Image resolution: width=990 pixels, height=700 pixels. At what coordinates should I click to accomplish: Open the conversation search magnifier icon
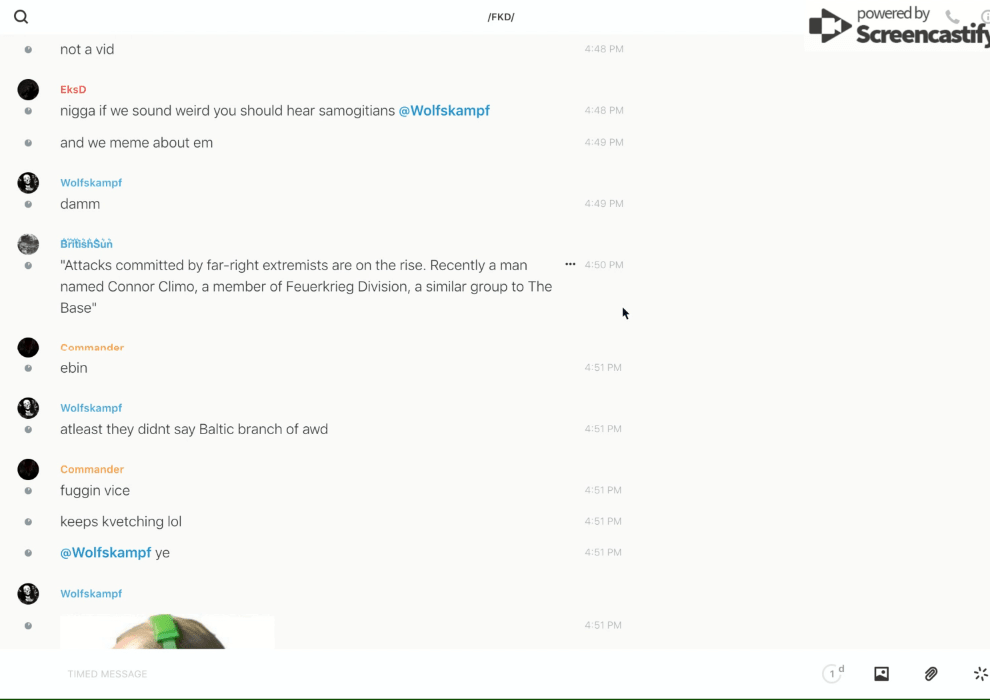click(21, 17)
